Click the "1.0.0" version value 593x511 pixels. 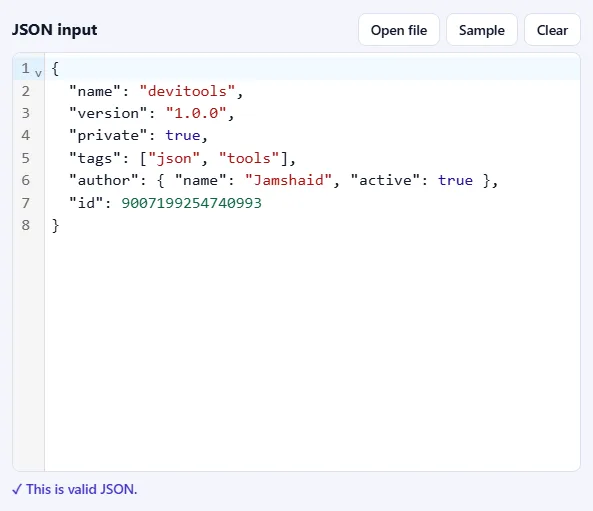(196, 113)
